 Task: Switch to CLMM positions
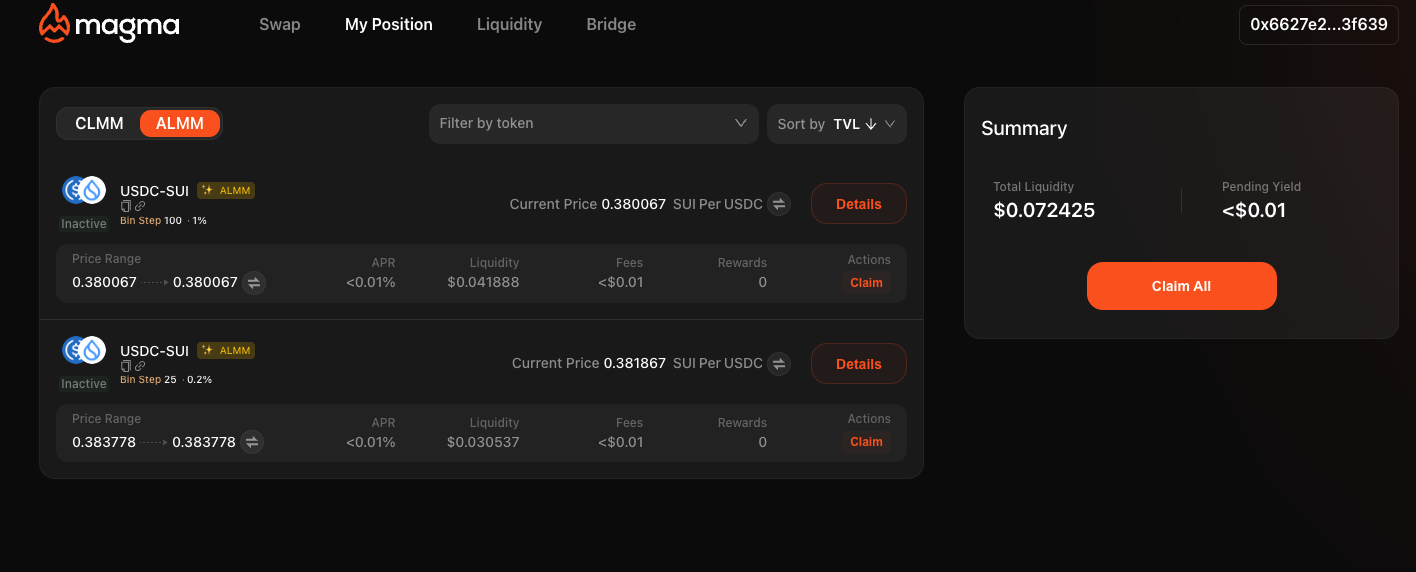(99, 123)
